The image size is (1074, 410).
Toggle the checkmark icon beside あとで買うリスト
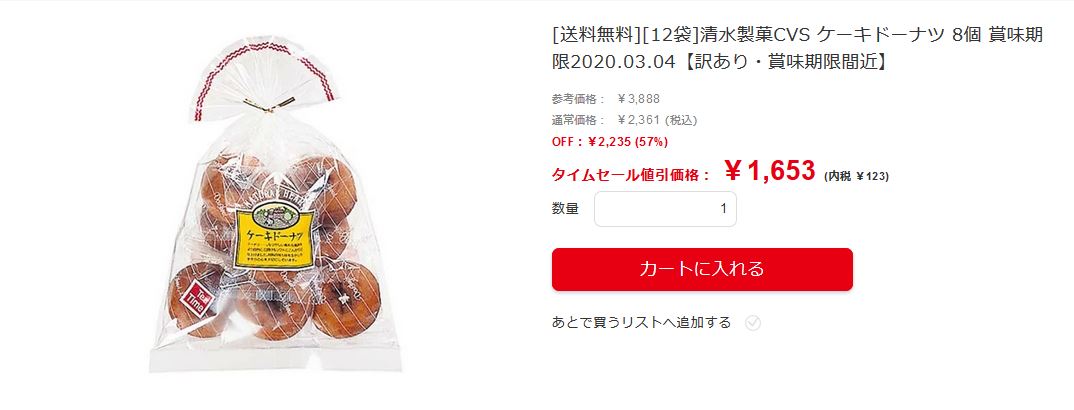(x=753, y=323)
